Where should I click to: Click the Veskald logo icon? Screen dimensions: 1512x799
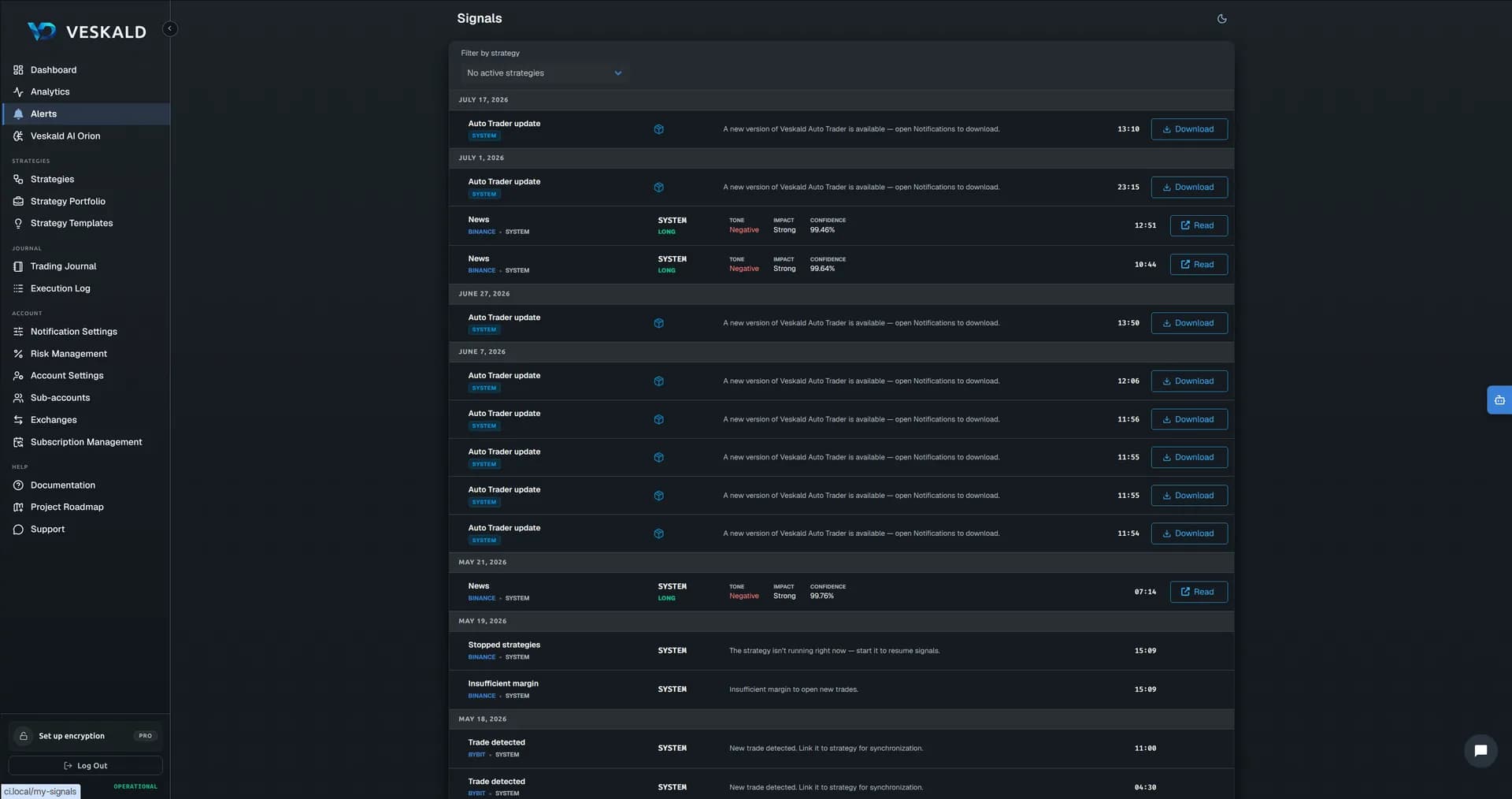pyautogui.click(x=42, y=31)
